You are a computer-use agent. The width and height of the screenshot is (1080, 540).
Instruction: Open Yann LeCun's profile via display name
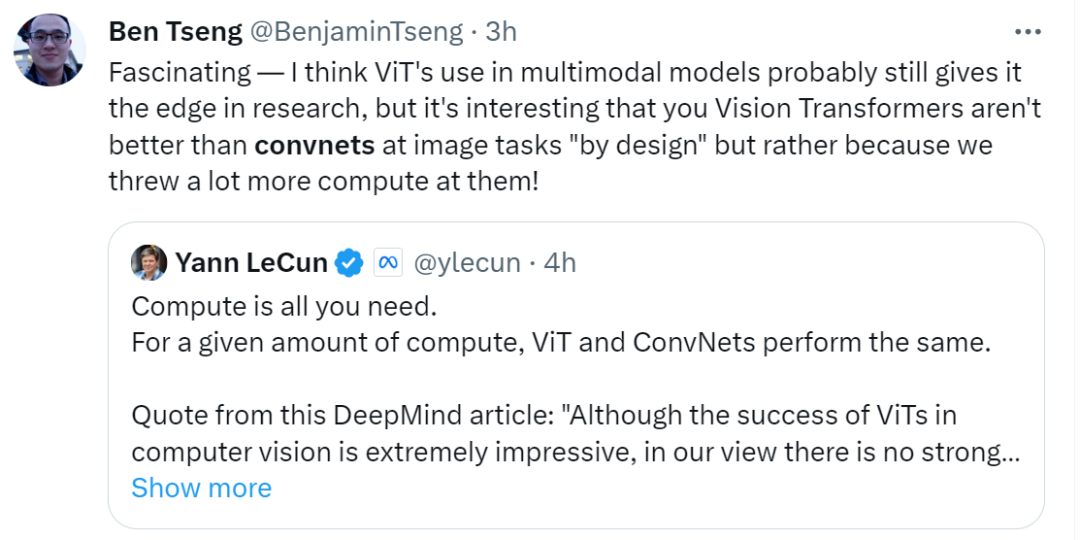point(251,263)
